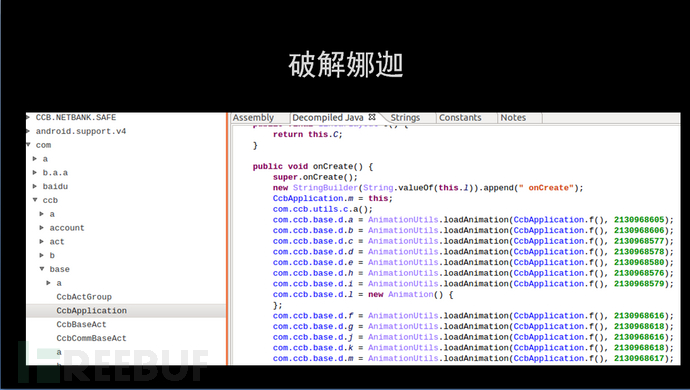The width and height of the screenshot is (690, 390).
Task: Select the CcbCommBaseAct class
Action: (x=92, y=338)
